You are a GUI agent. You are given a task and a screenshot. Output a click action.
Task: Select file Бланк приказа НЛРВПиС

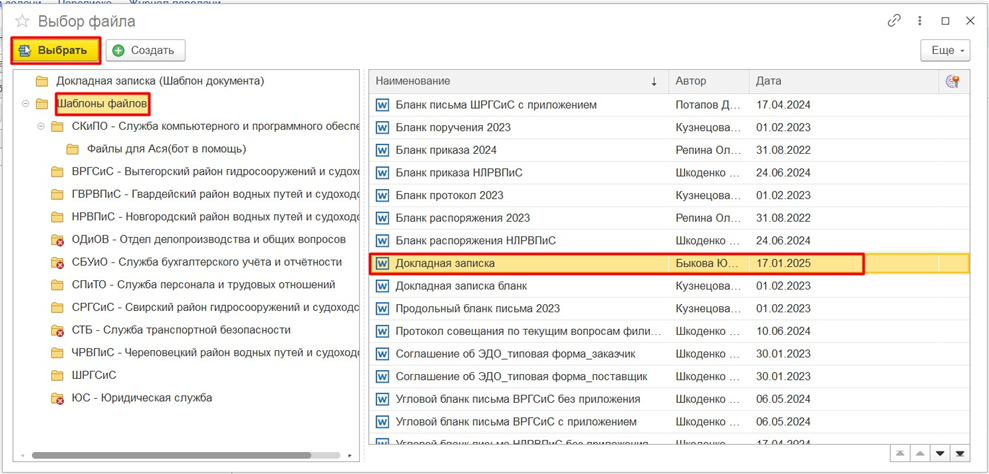pos(459,173)
